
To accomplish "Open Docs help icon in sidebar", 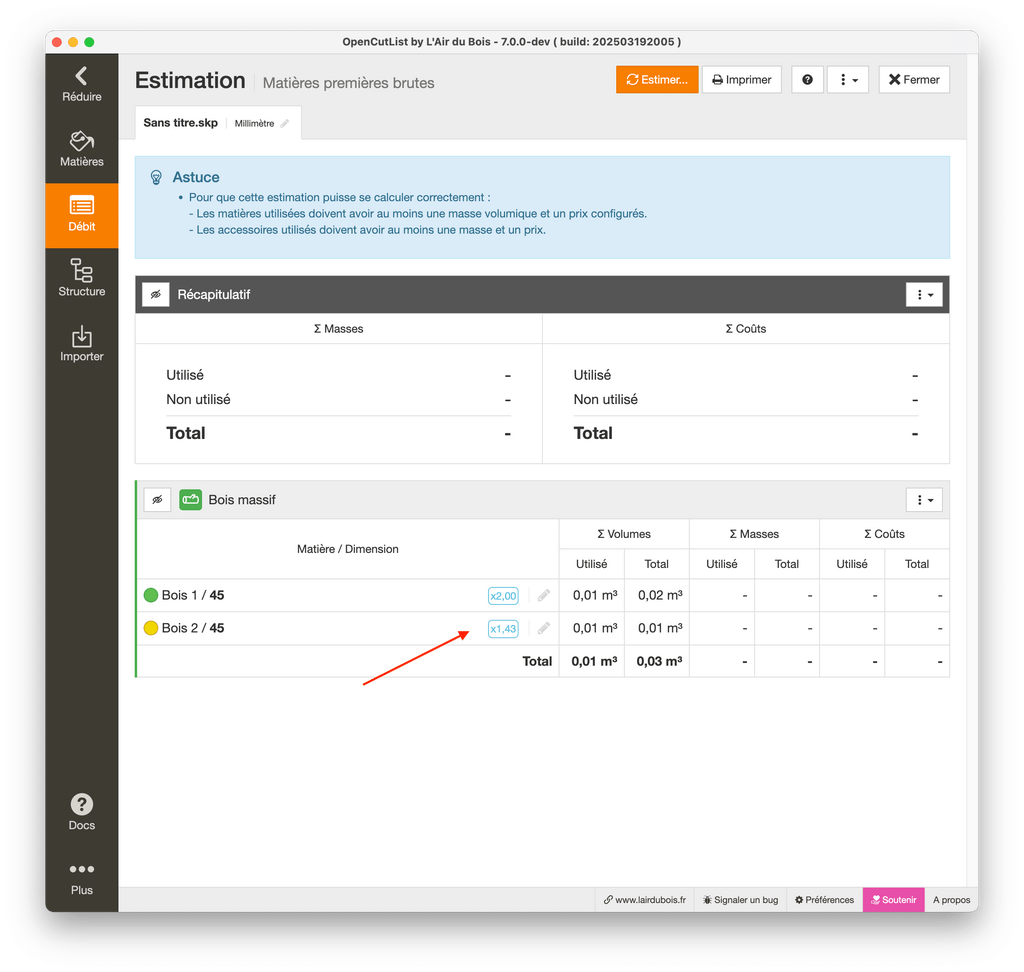I will point(82,811).
